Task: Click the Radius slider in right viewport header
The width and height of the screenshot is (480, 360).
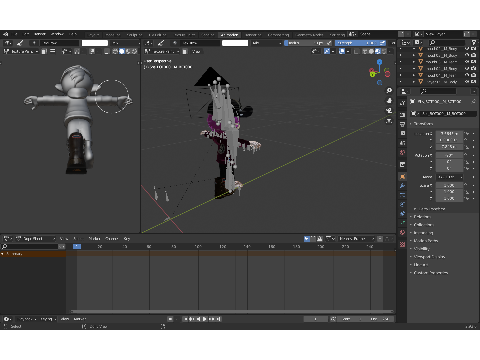Action: coord(305,43)
